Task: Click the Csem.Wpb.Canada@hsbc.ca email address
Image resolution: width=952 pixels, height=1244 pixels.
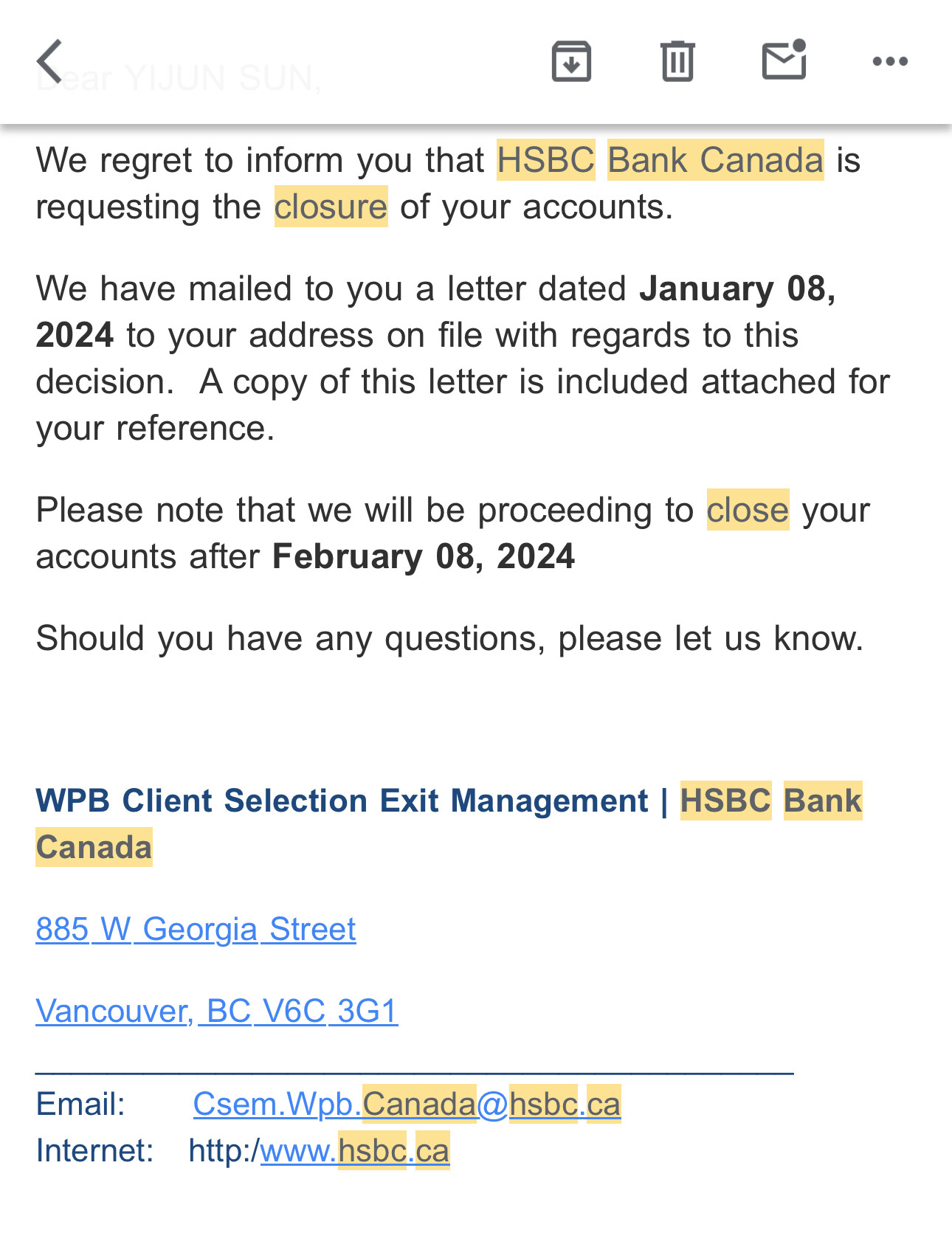Action: (x=407, y=1104)
